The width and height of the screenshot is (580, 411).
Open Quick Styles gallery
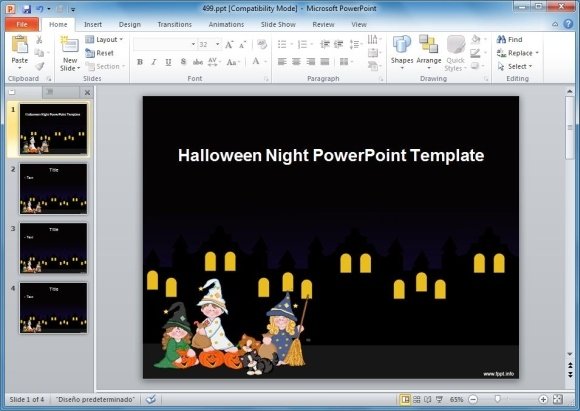[x=455, y=53]
